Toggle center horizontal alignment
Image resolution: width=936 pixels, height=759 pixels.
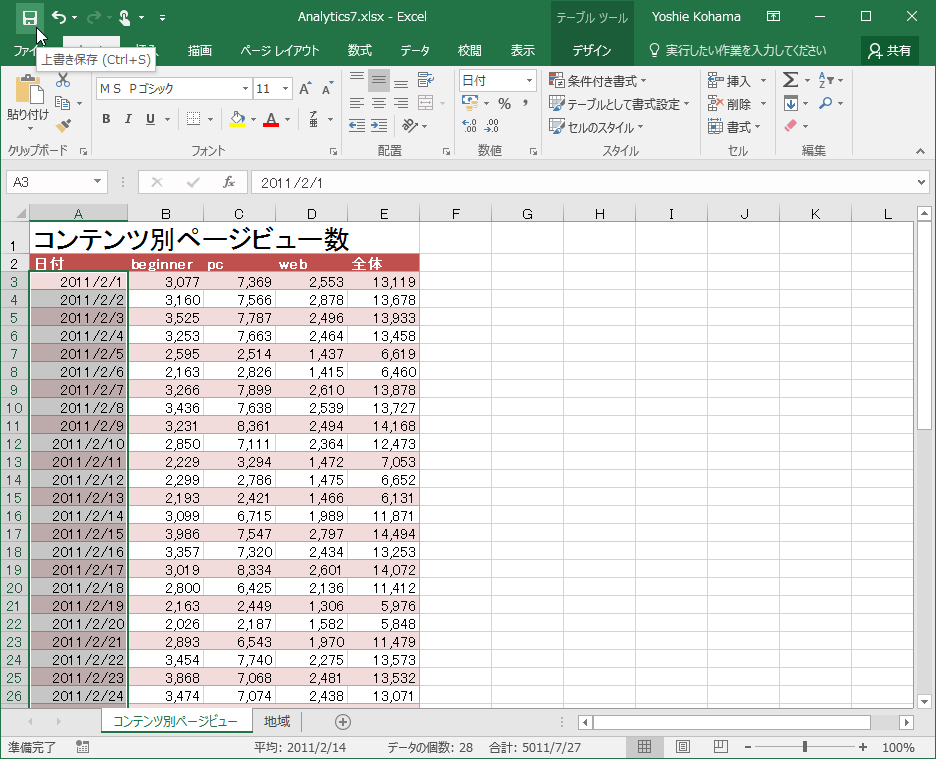point(379,103)
